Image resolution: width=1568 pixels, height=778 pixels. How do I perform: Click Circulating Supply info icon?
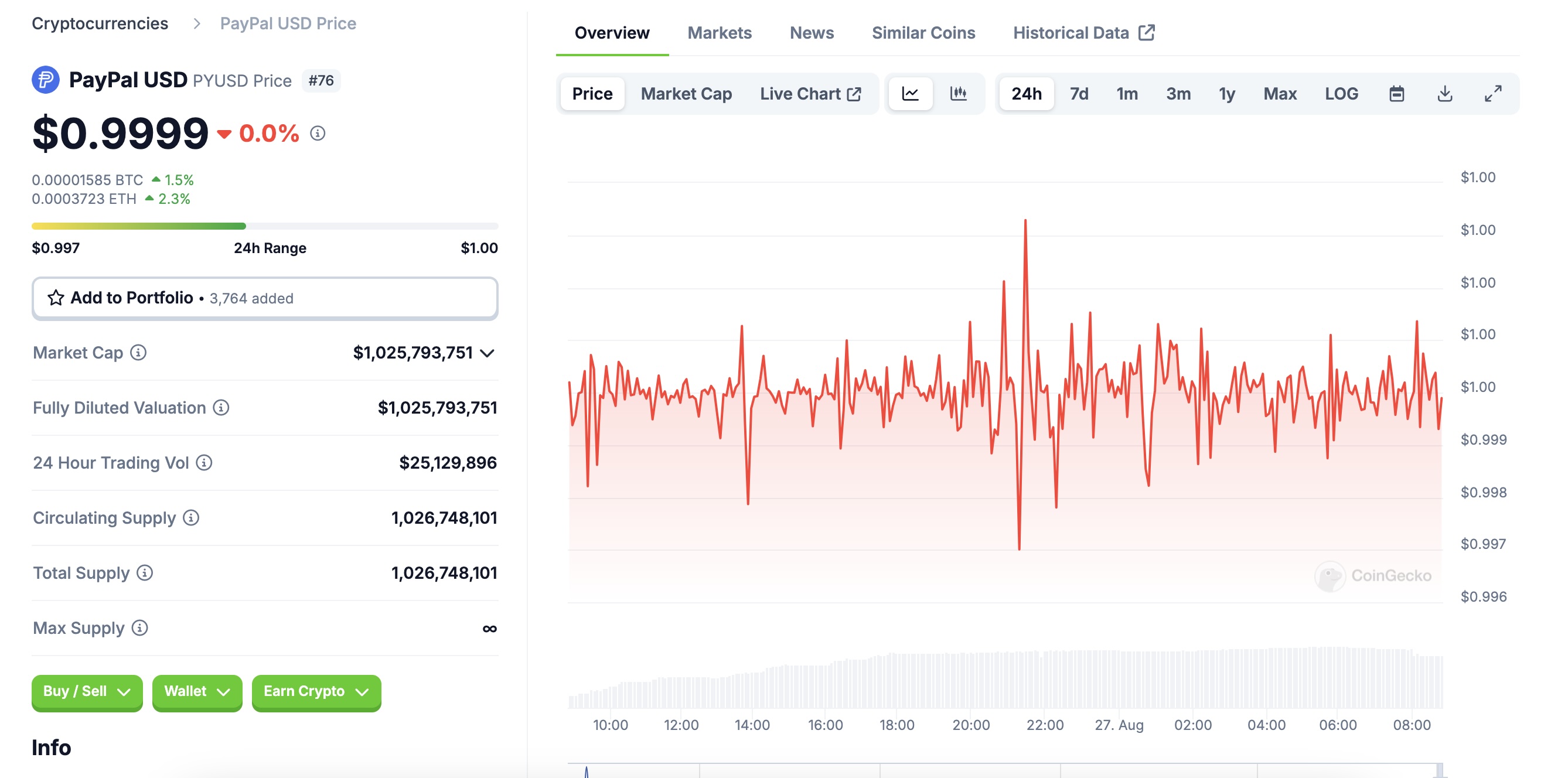(x=191, y=517)
